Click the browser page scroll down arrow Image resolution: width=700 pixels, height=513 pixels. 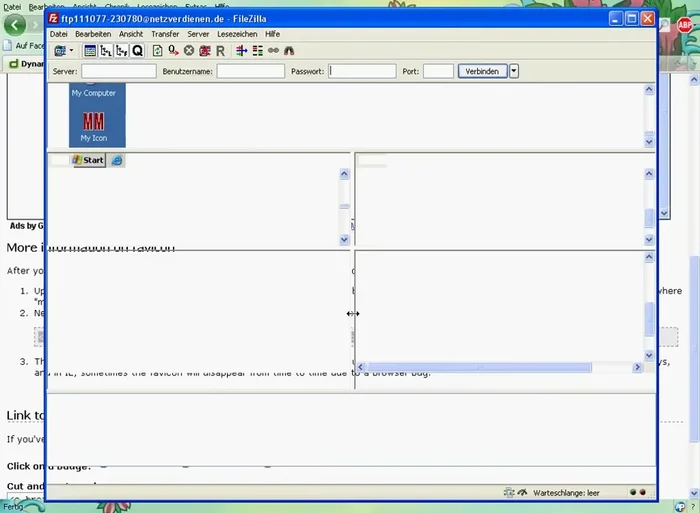pyautogui.click(x=694, y=493)
